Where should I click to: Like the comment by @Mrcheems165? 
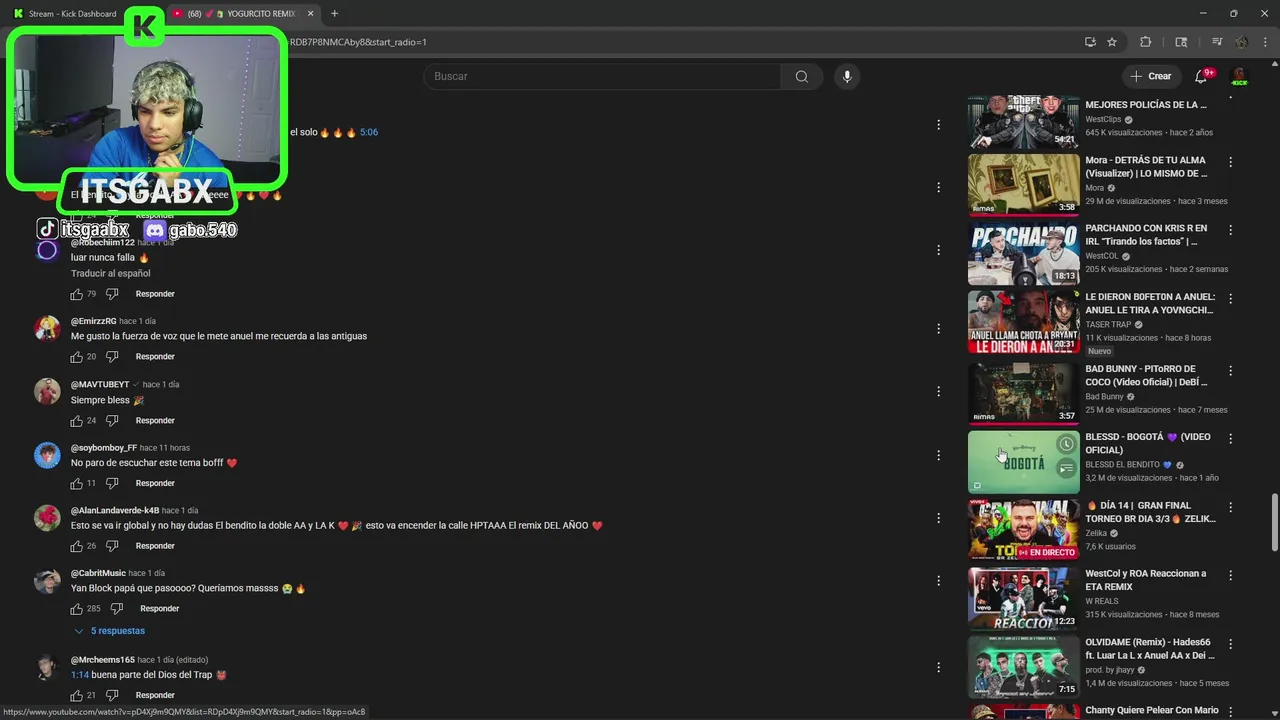[x=76, y=695]
